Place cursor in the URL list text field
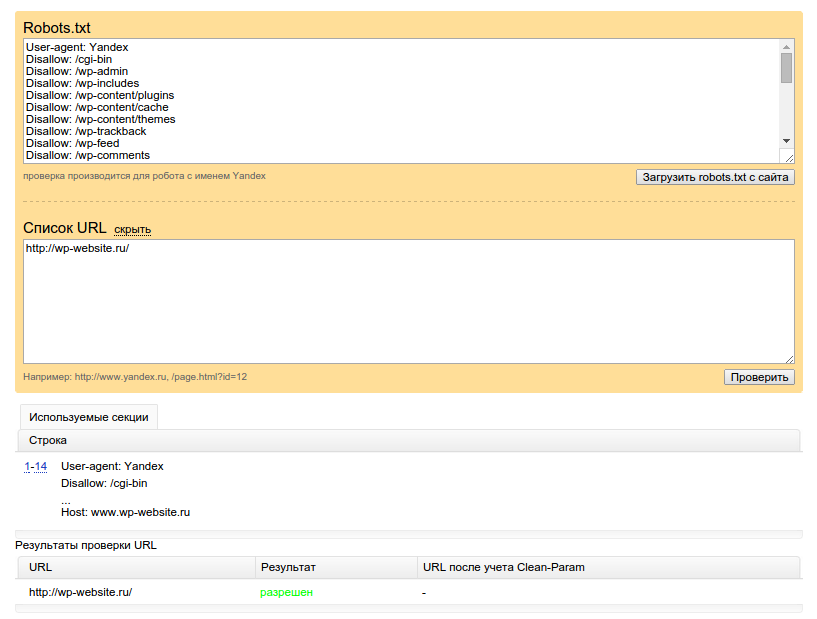Viewport: 817px width, 619px height. (x=408, y=301)
